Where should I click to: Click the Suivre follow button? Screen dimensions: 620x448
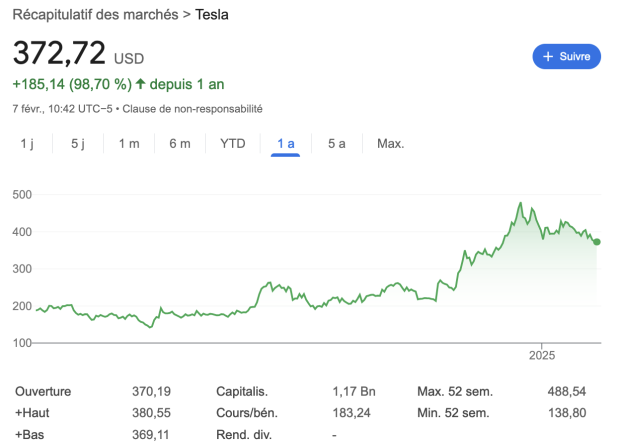(x=566, y=57)
